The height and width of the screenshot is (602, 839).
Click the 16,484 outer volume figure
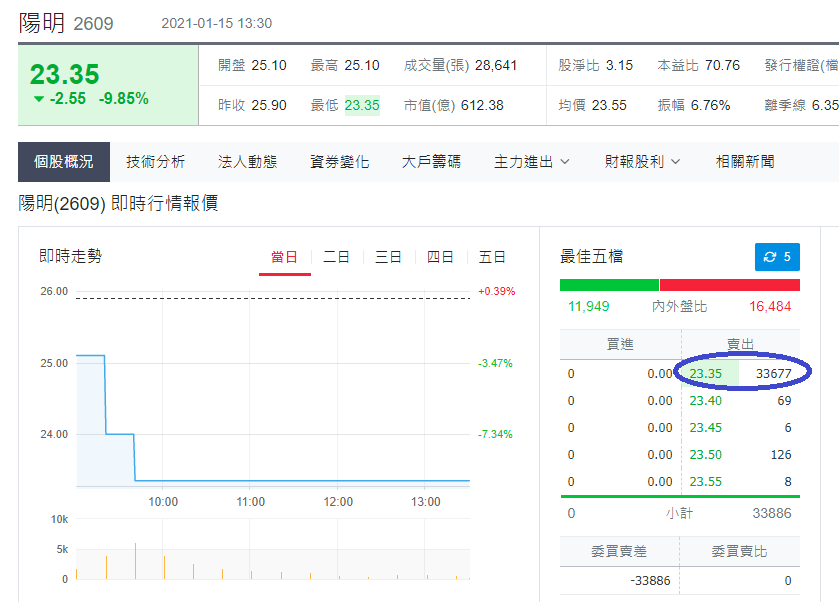pos(770,306)
